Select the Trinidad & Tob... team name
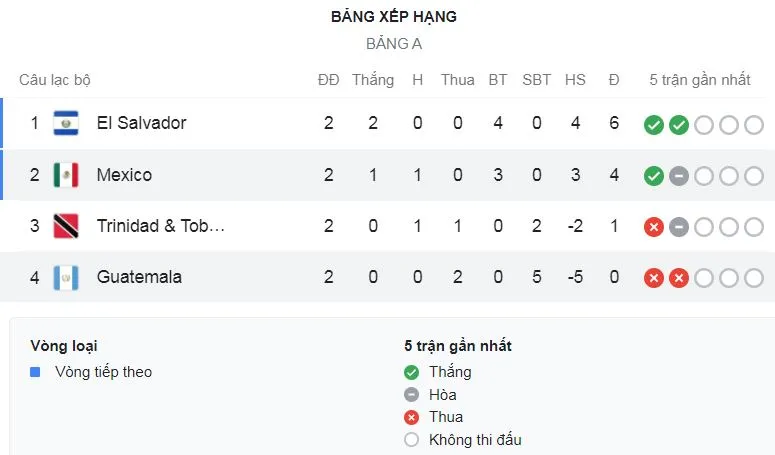Image resolution: width=775 pixels, height=455 pixels. [x=160, y=226]
